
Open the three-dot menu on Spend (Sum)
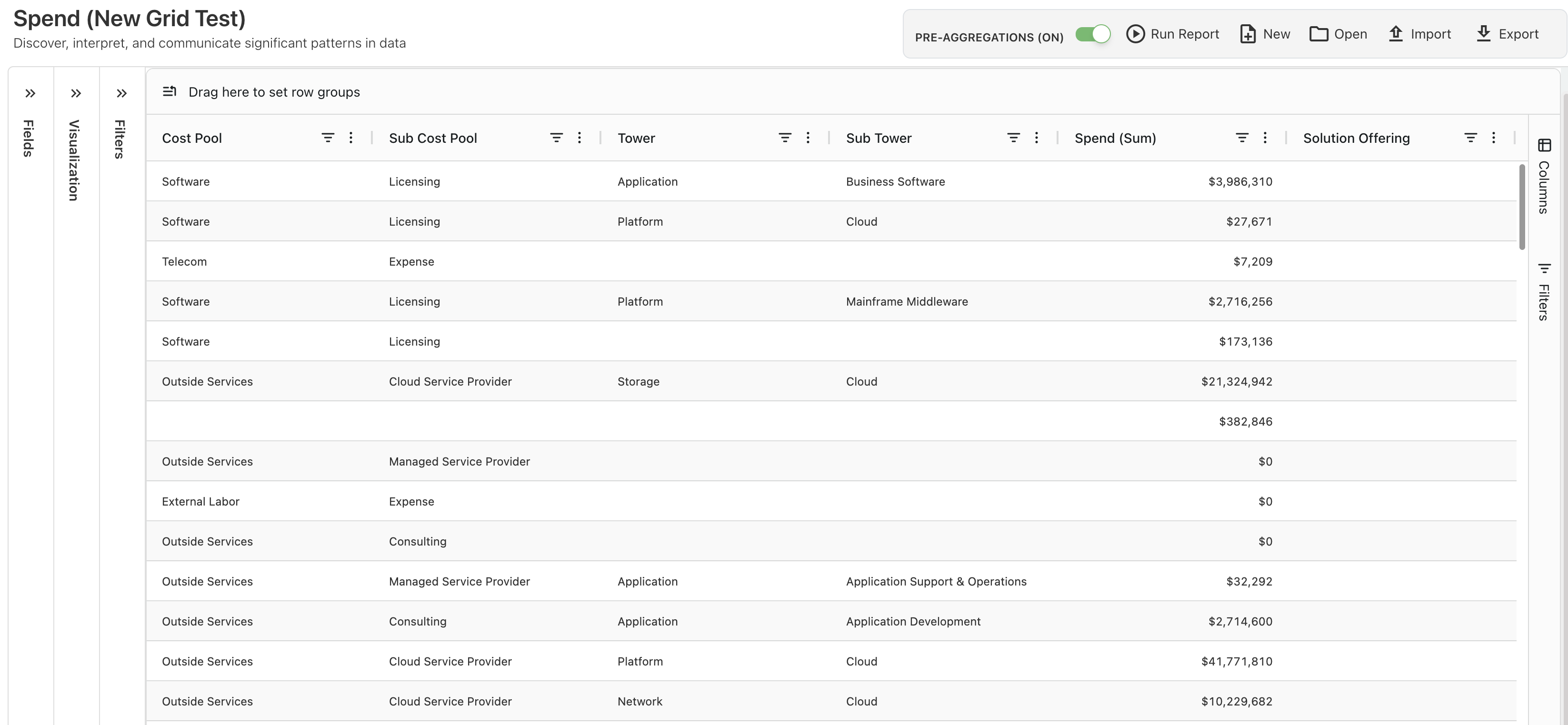click(x=1265, y=138)
